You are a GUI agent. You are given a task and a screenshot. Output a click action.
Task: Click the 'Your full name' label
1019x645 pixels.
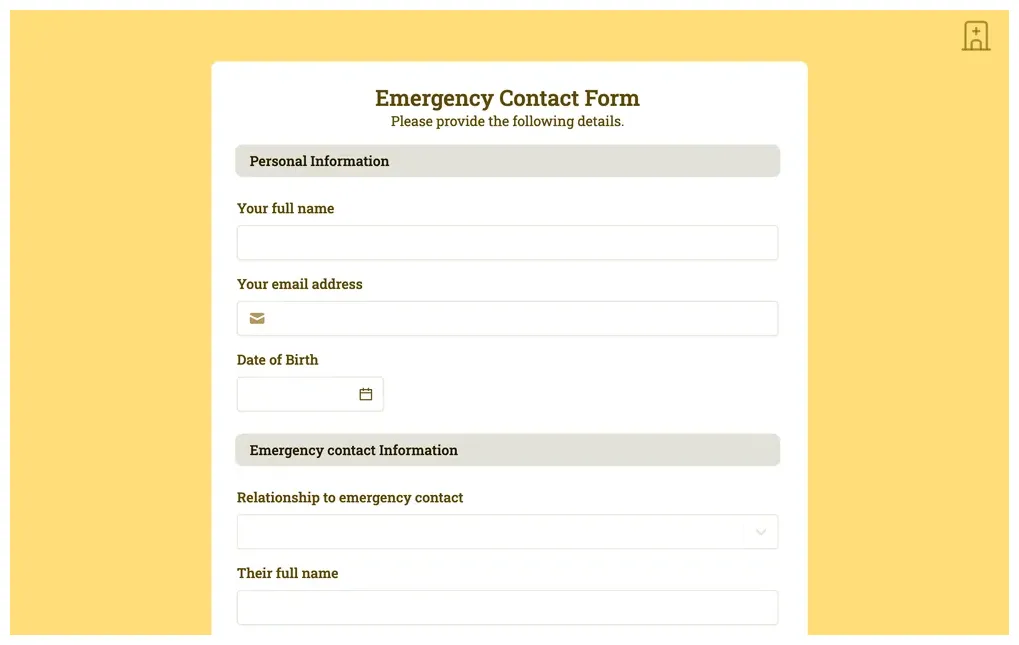click(286, 209)
